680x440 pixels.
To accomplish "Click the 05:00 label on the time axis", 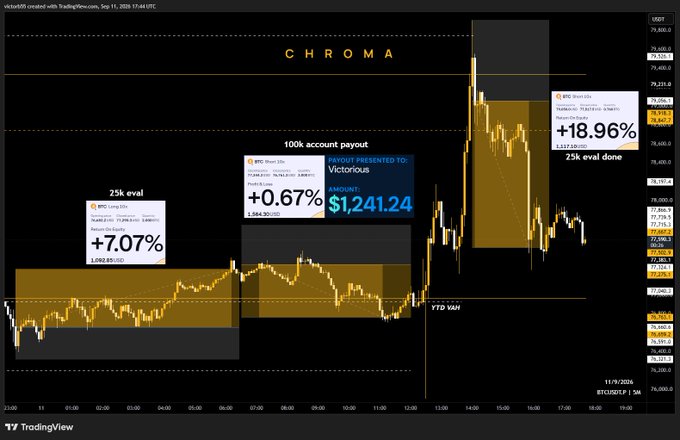I will pos(195,408).
